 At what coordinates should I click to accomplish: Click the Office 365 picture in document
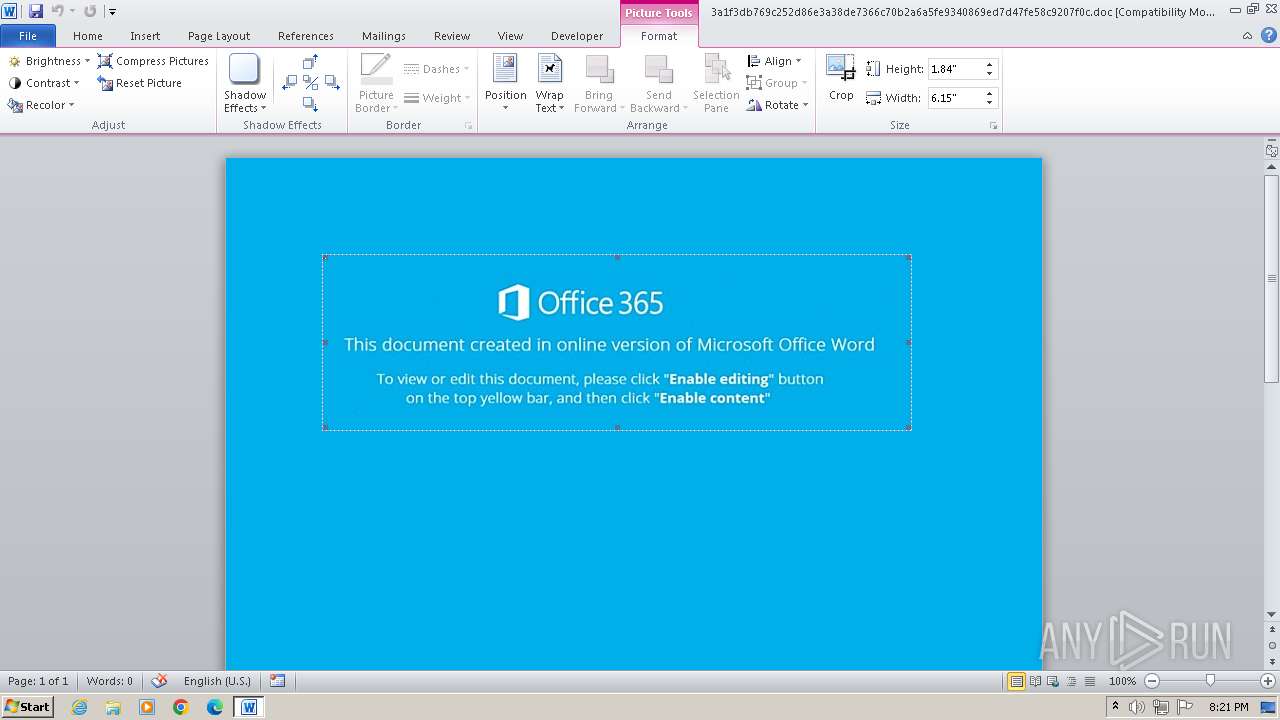(616, 342)
